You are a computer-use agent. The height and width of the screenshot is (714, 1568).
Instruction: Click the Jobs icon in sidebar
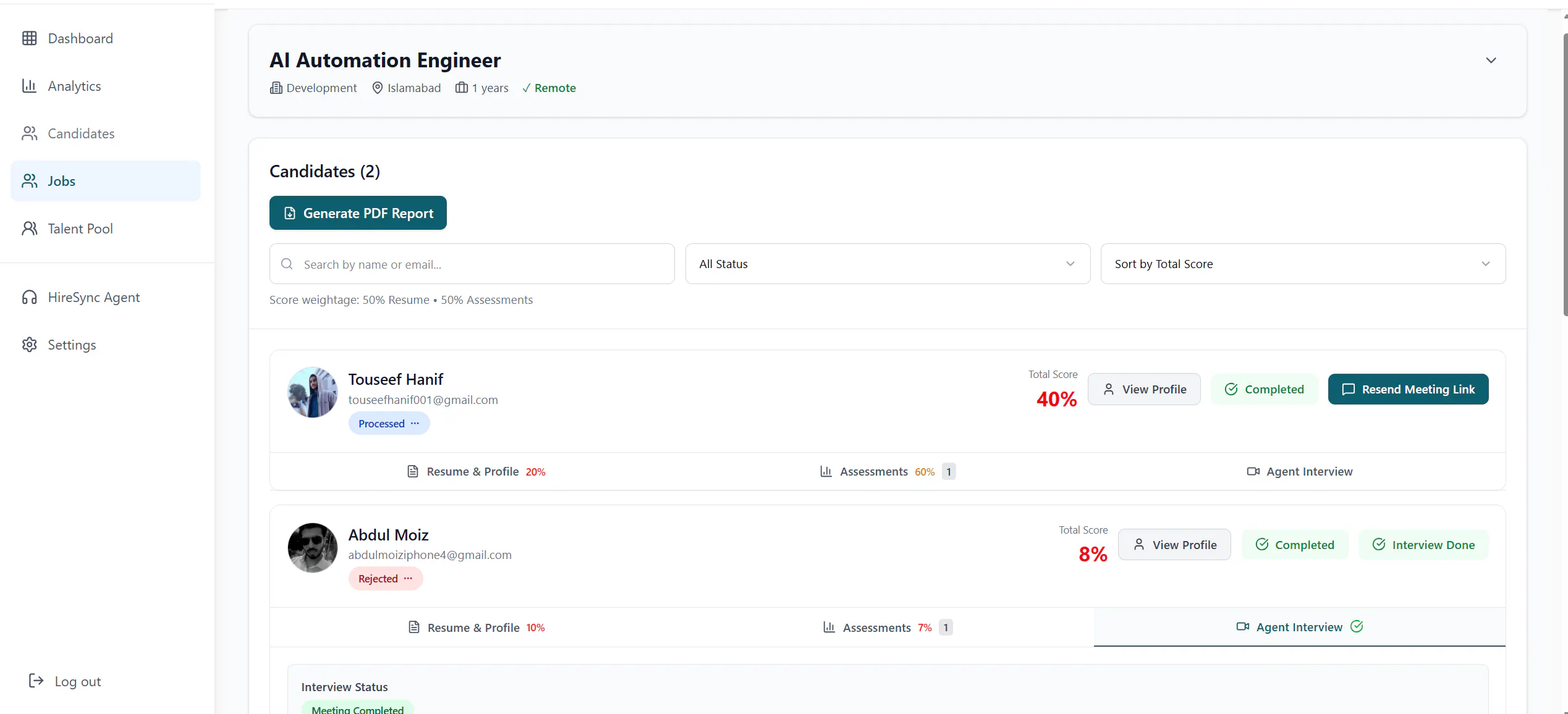30,181
